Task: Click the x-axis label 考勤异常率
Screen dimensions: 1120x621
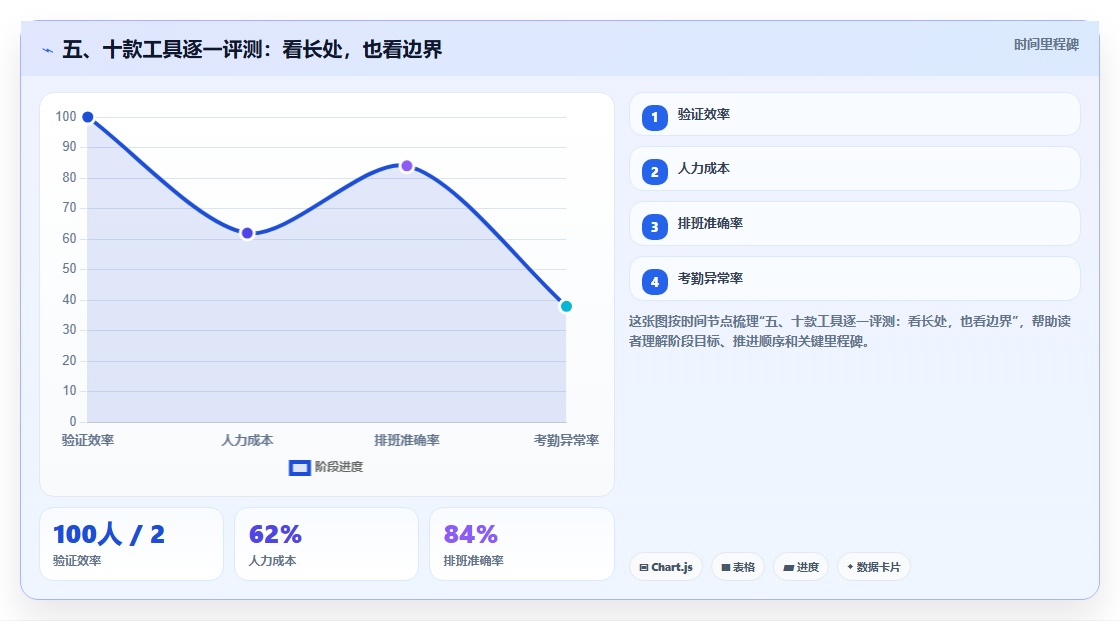Action: [566, 440]
